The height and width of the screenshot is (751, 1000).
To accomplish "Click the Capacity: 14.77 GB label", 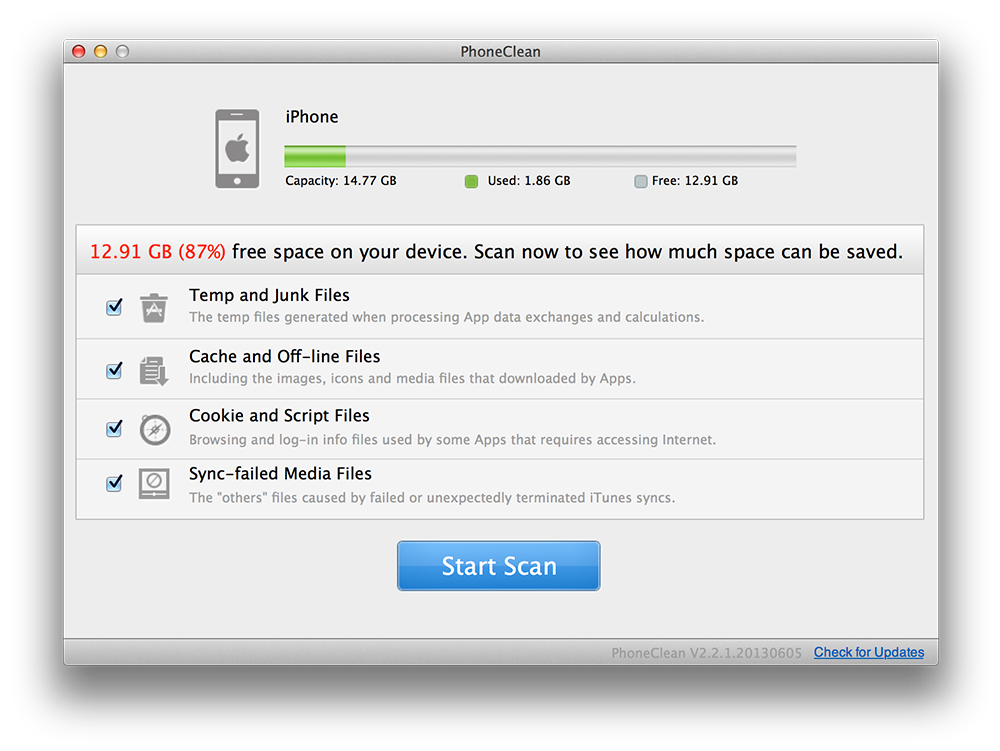I will [x=341, y=181].
